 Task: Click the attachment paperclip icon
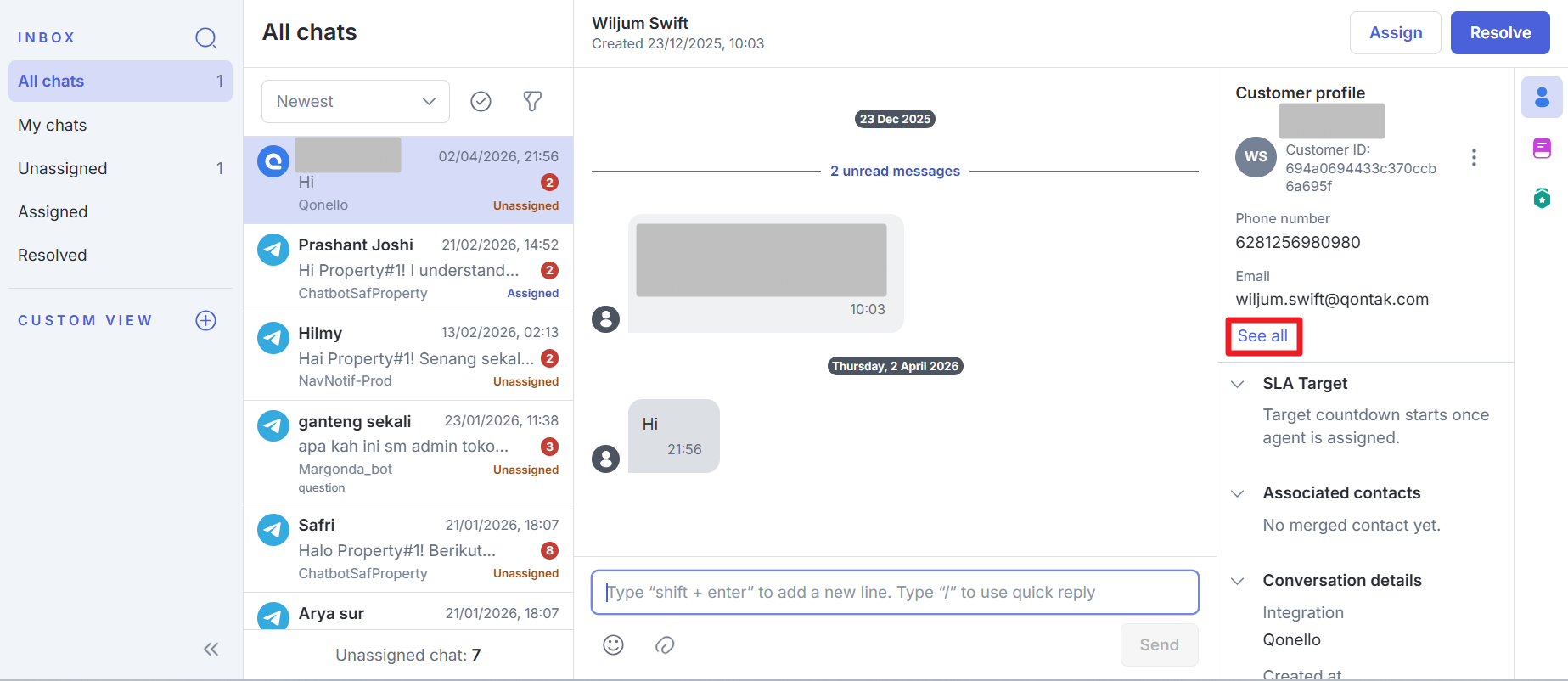(665, 645)
